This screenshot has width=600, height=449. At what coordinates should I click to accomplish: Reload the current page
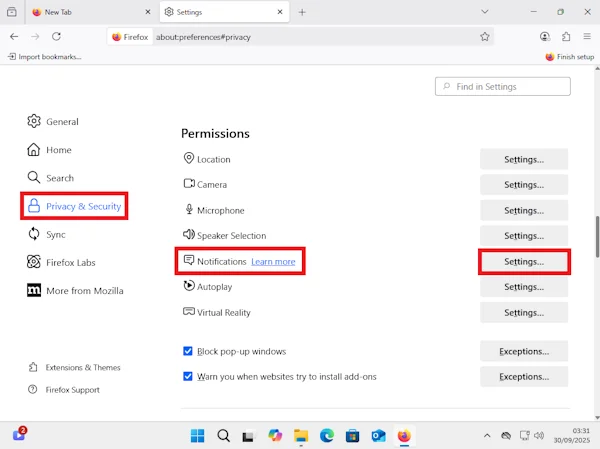[x=56, y=36]
